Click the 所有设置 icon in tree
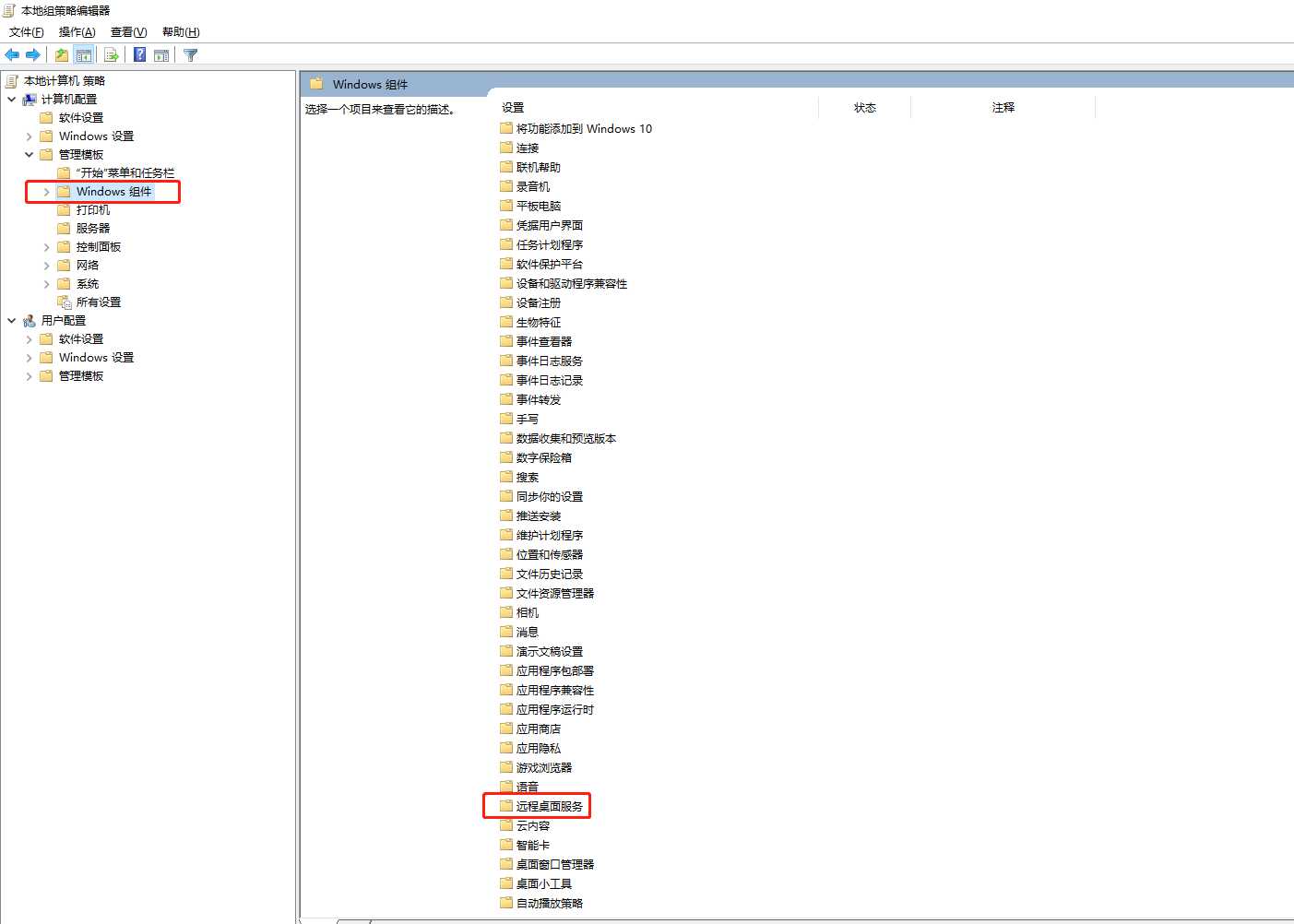Viewport: 1294px width, 924px height. (65, 302)
